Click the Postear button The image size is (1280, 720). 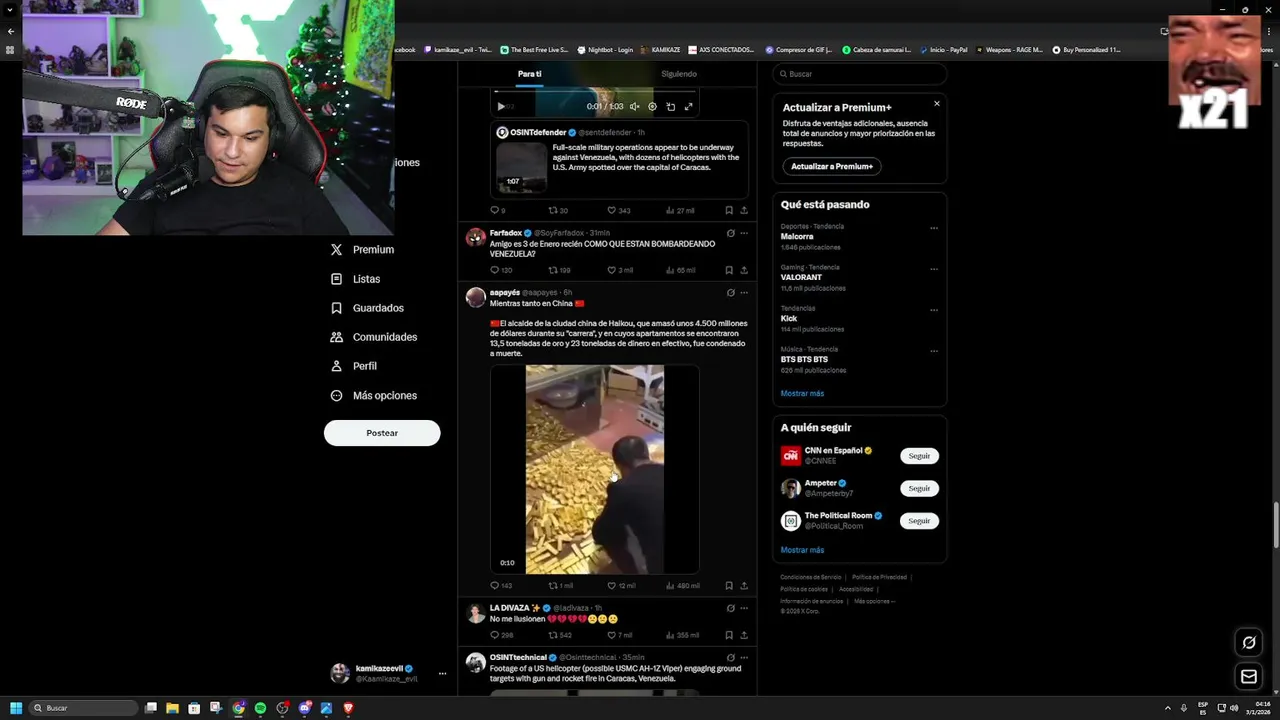click(x=382, y=433)
